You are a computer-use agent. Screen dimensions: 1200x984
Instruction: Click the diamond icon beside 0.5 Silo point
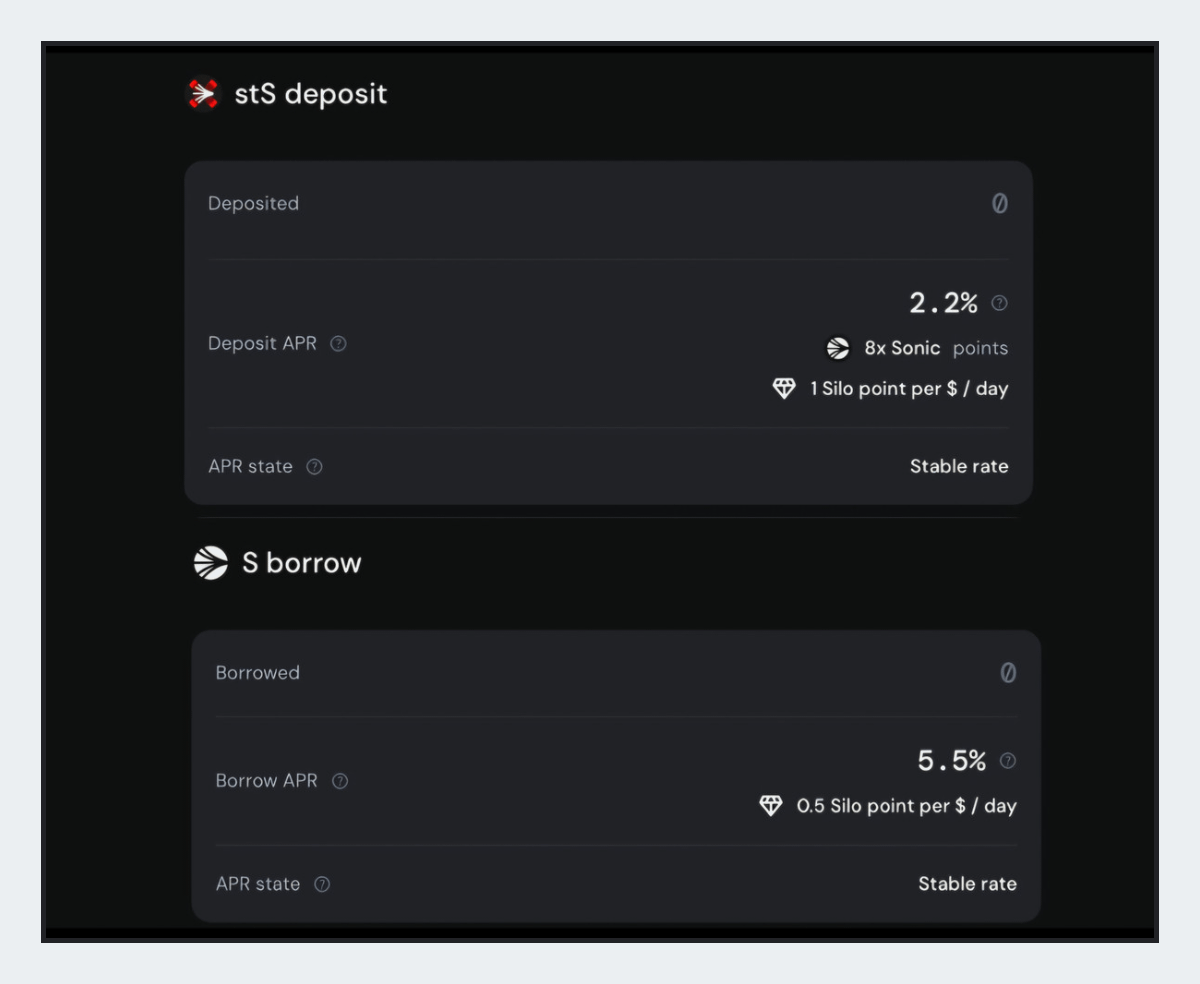tap(771, 806)
